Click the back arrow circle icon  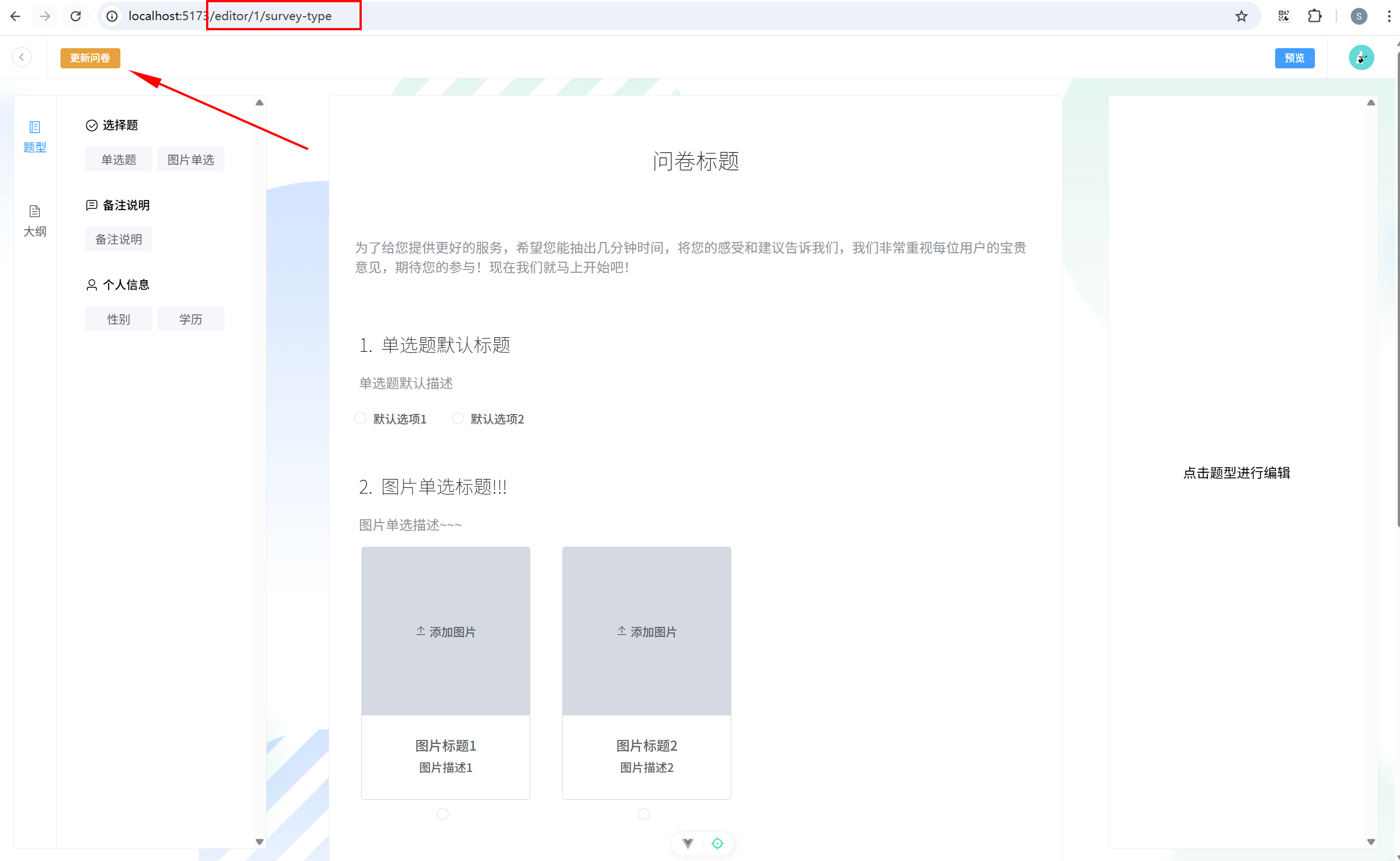tap(22, 57)
